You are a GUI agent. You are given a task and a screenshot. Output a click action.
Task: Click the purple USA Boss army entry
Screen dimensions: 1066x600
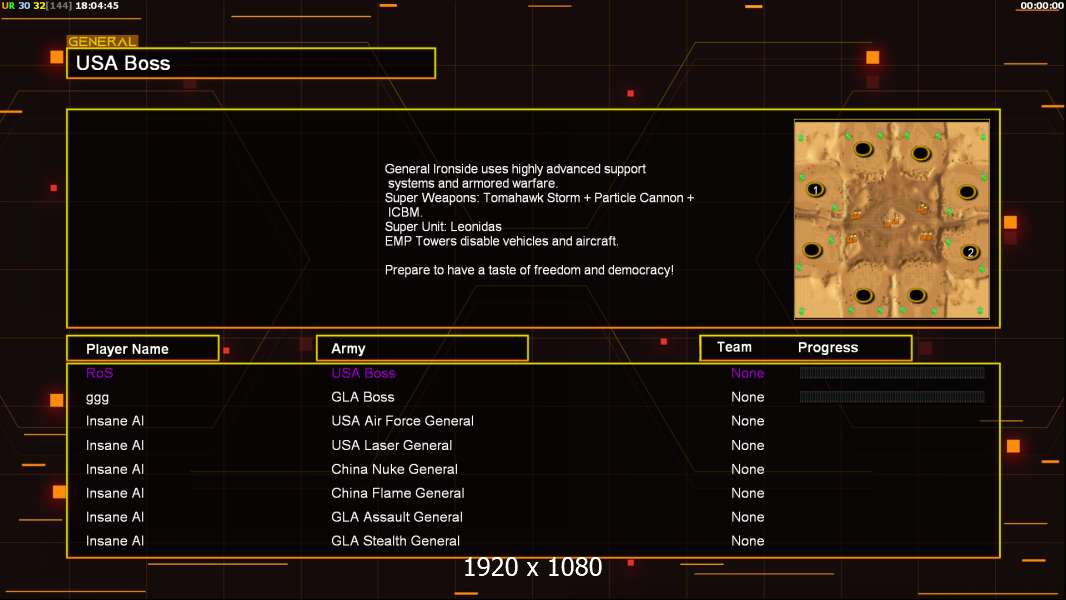pos(363,373)
